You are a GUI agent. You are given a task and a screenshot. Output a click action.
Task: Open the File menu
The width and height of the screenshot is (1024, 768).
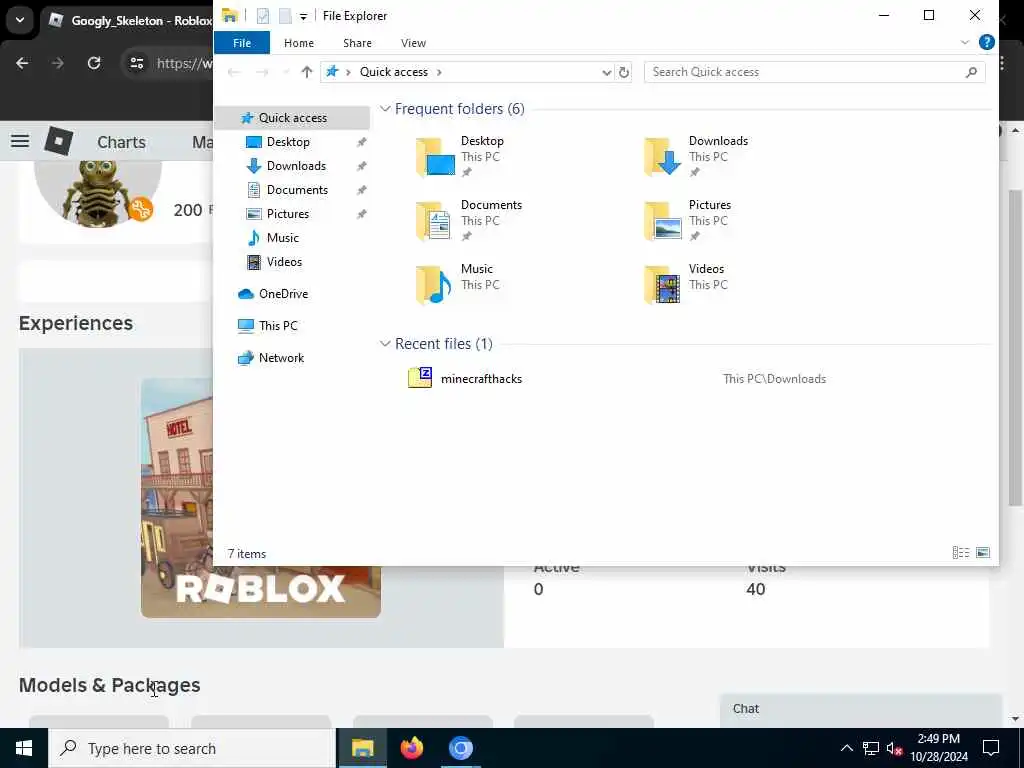242,43
